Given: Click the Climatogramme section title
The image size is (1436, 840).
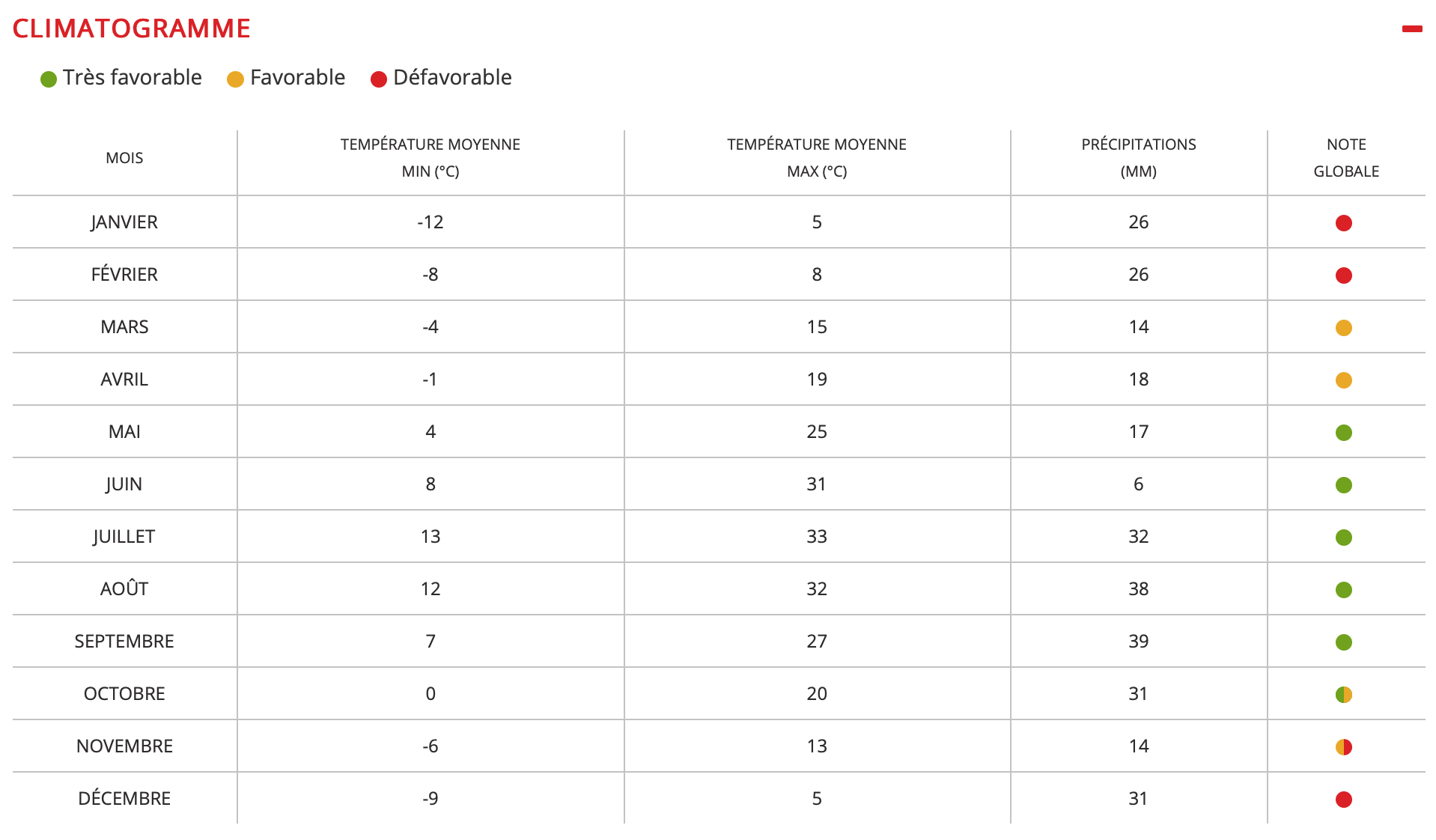Looking at the screenshot, I should (131, 28).
